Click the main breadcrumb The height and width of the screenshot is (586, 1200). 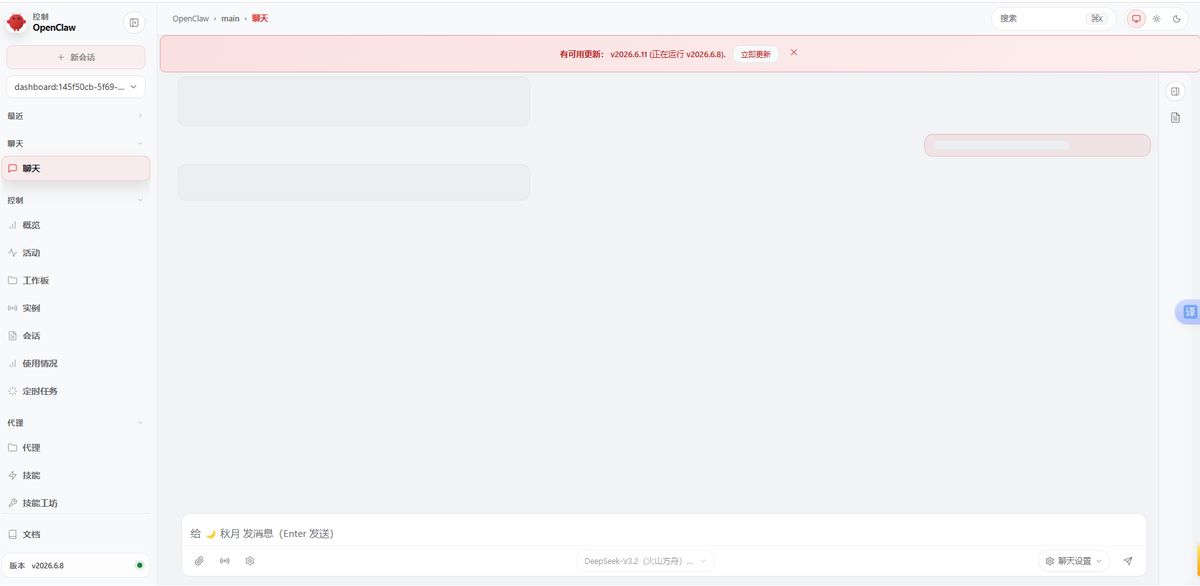click(x=230, y=18)
